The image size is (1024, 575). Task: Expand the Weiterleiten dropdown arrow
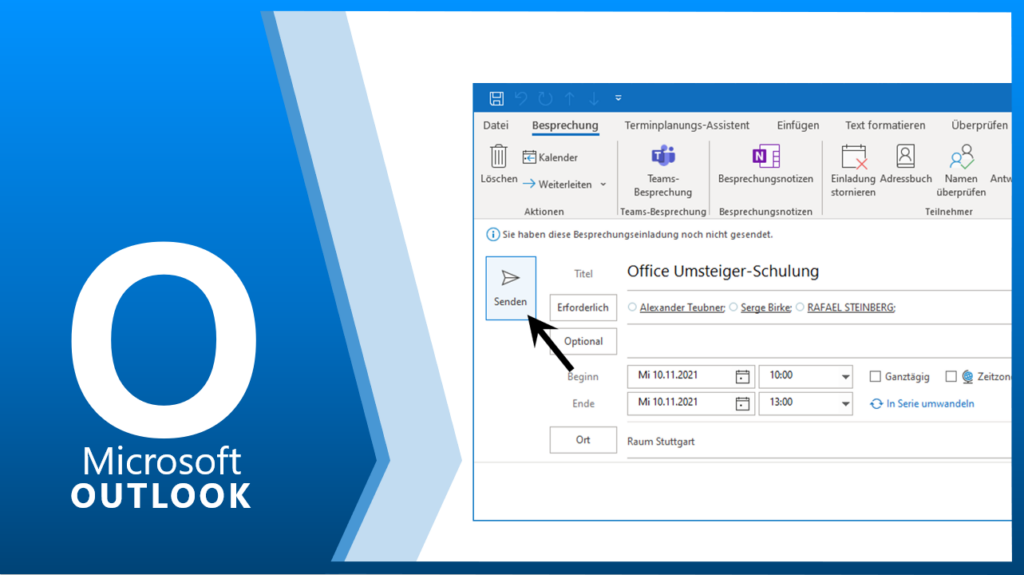tap(603, 184)
